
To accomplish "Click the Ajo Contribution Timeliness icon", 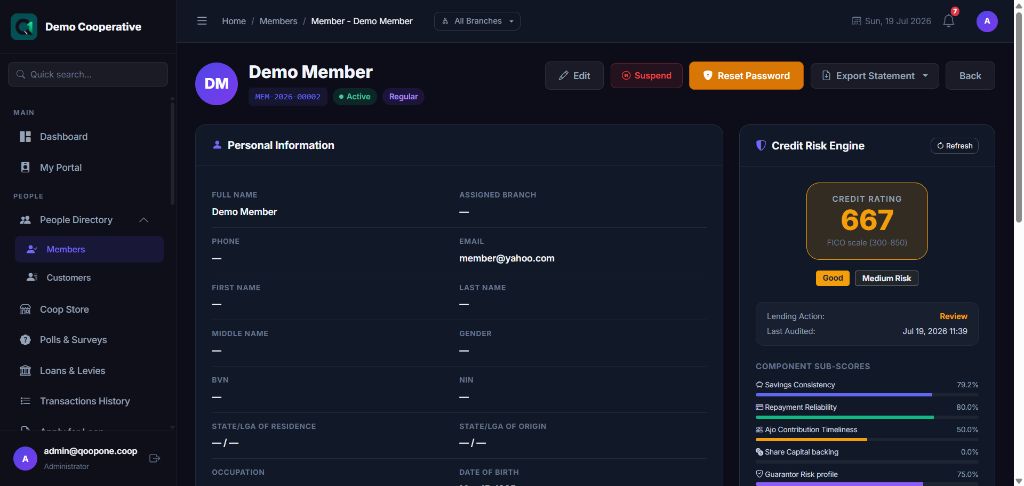I will (x=760, y=430).
